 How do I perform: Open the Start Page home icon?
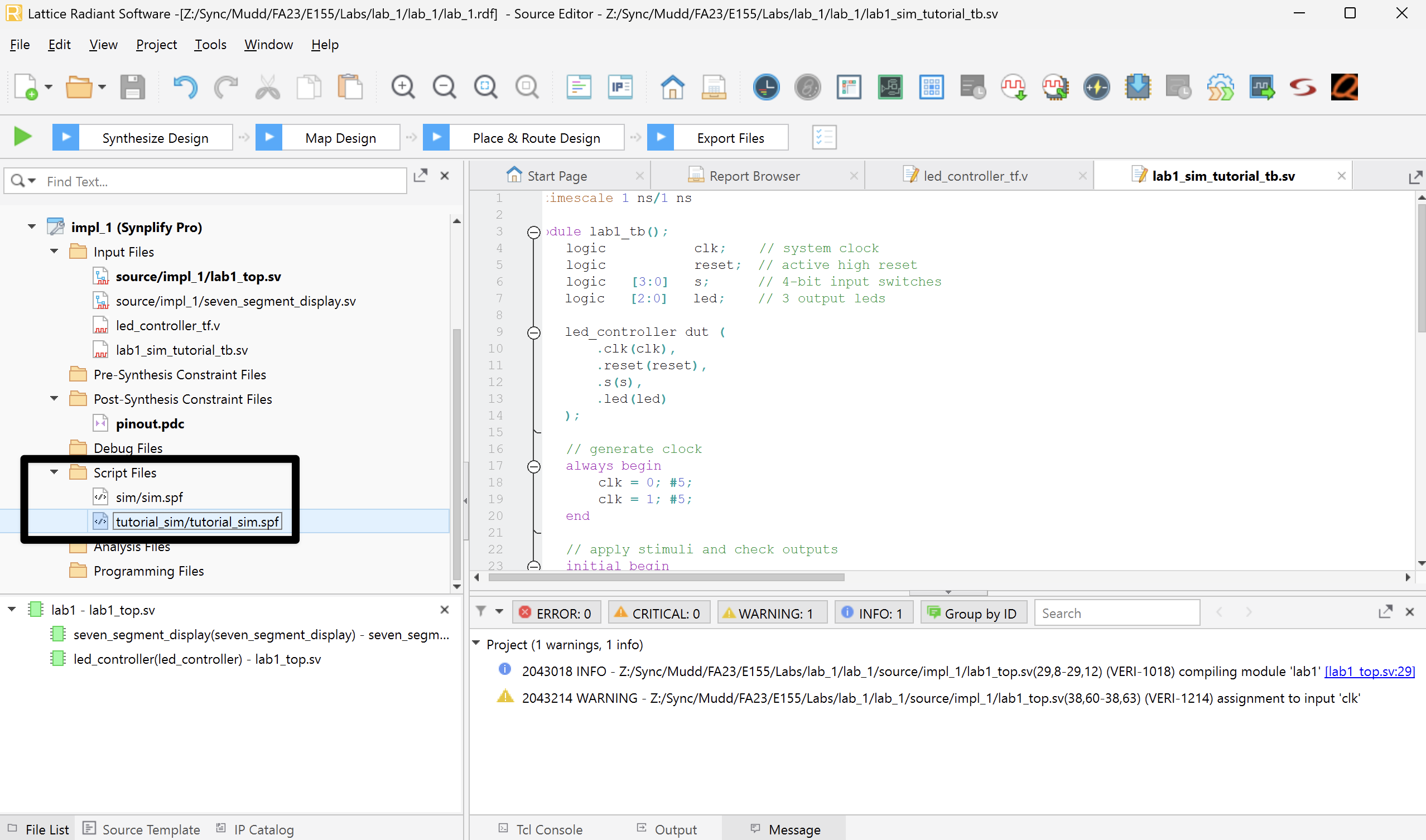pyautogui.click(x=672, y=87)
